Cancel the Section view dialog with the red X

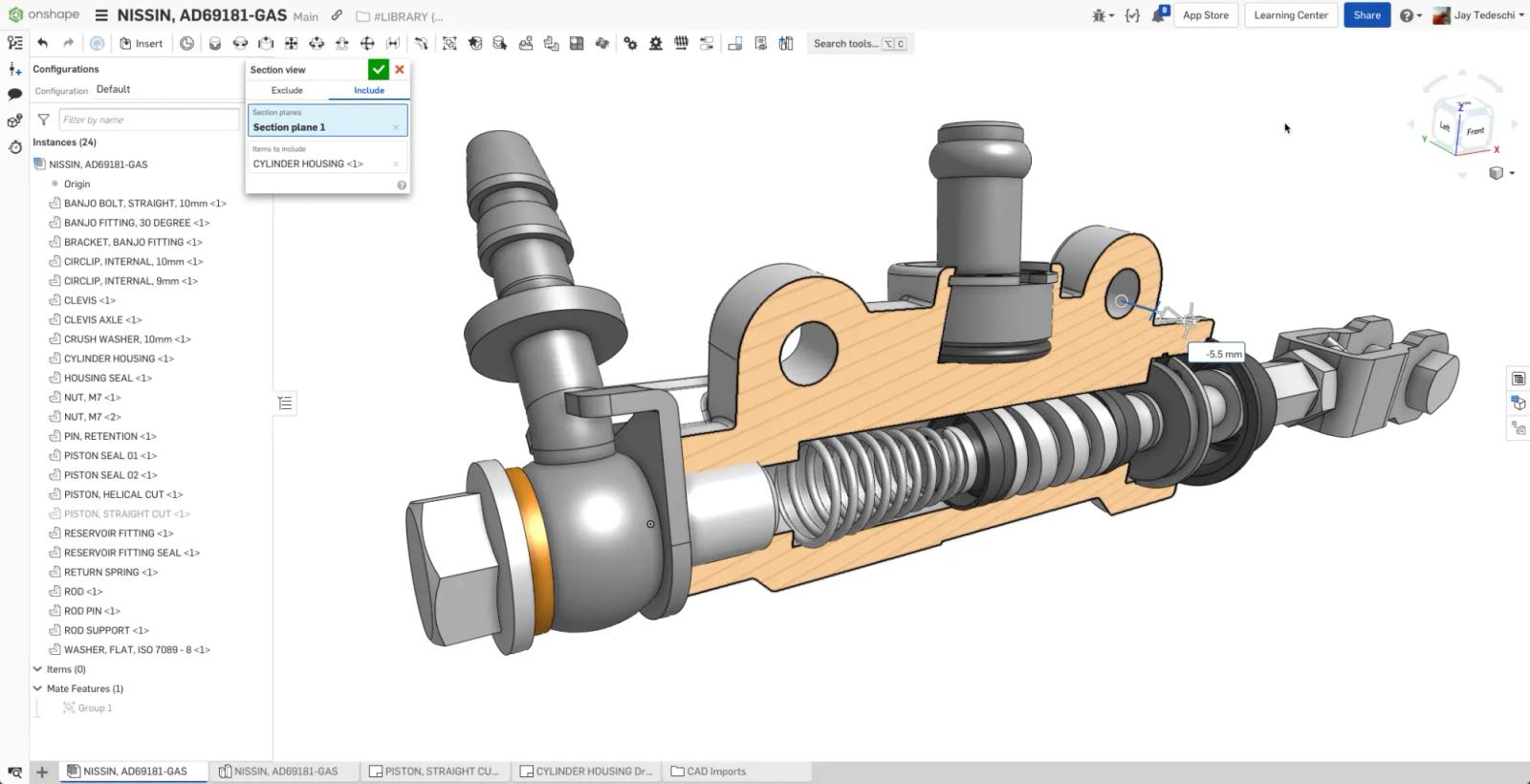(400, 69)
